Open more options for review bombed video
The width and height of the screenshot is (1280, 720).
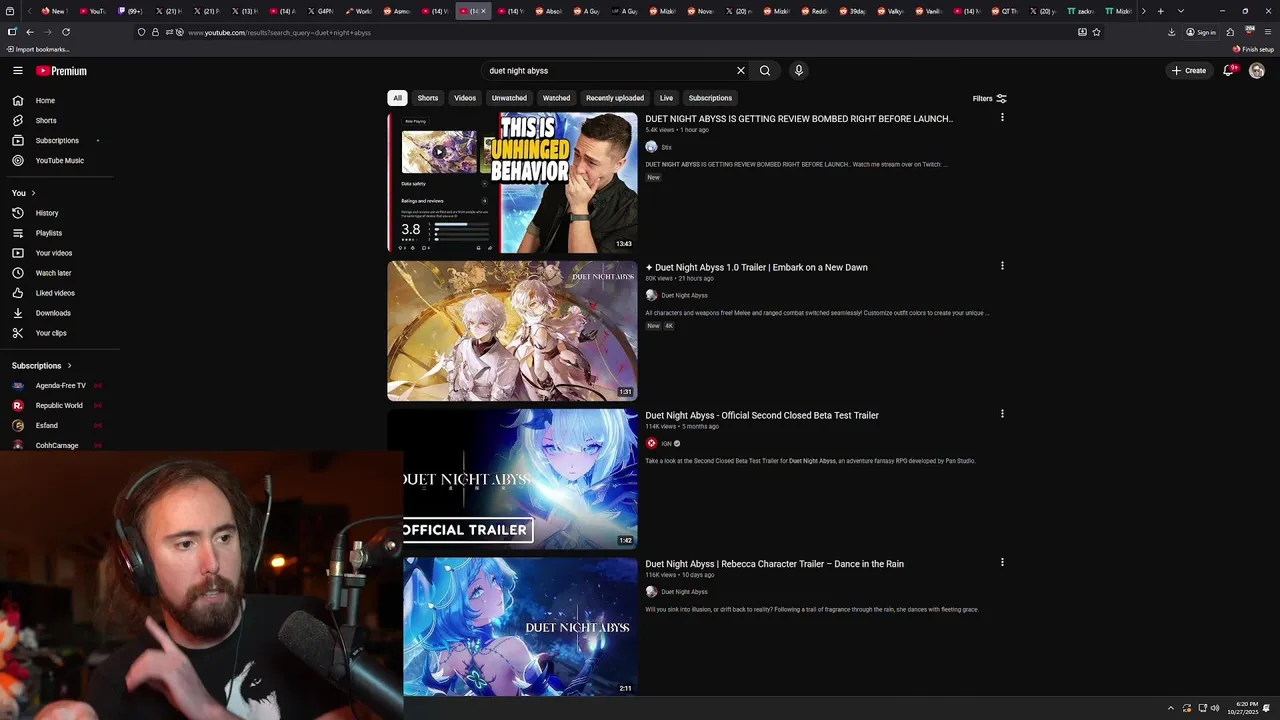pyautogui.click(x=1002, y=118)
